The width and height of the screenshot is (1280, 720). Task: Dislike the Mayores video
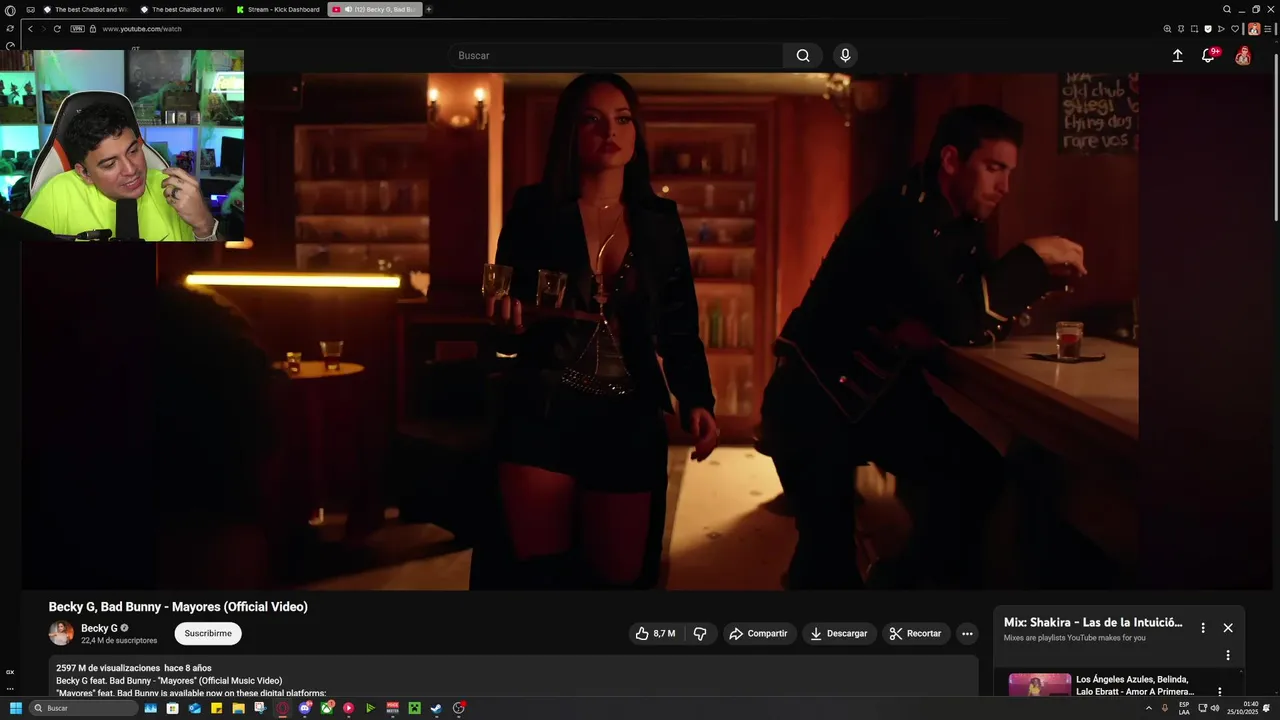(700, 633)
